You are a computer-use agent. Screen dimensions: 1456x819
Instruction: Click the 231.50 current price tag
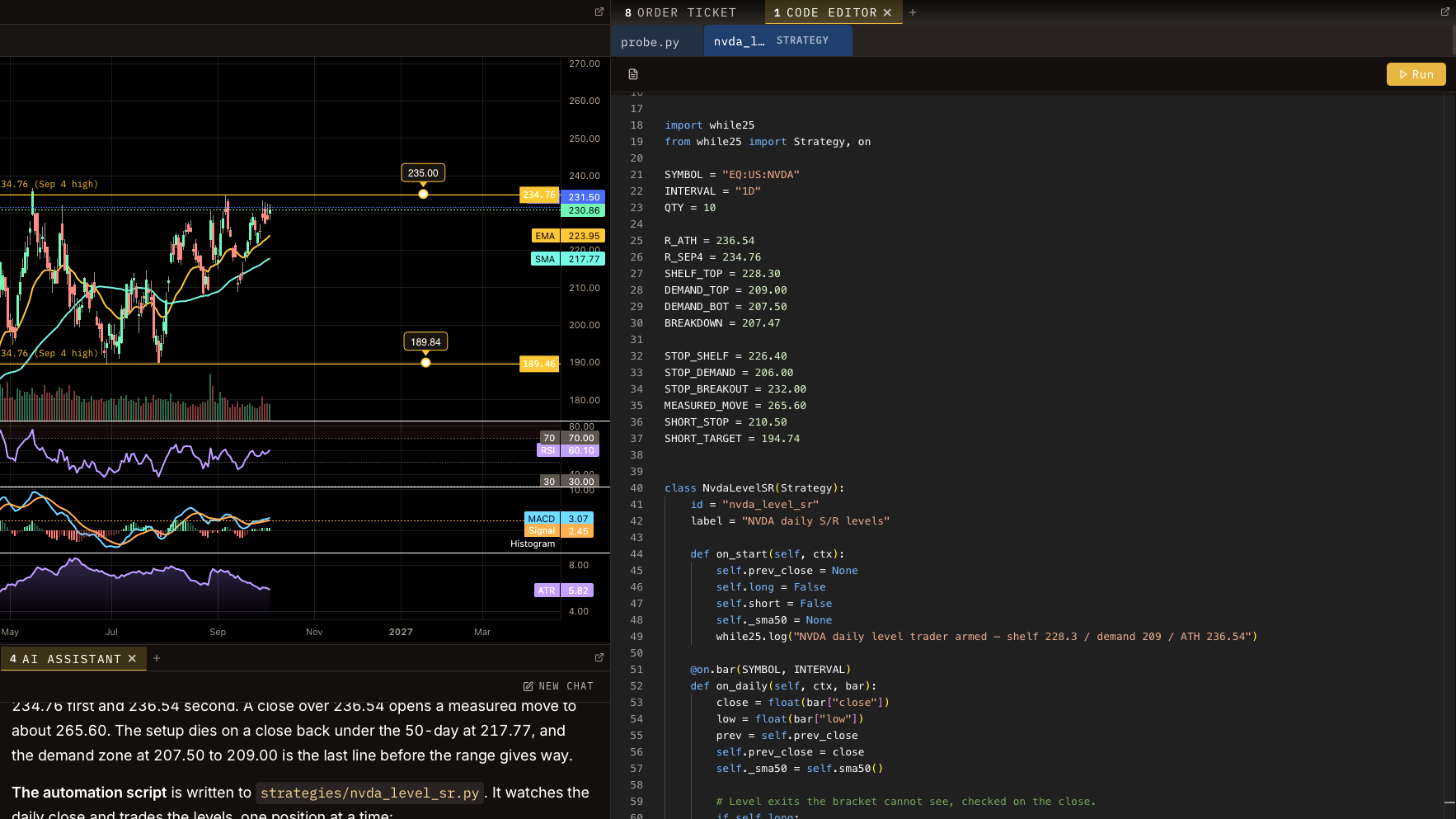tap(584, 197)
